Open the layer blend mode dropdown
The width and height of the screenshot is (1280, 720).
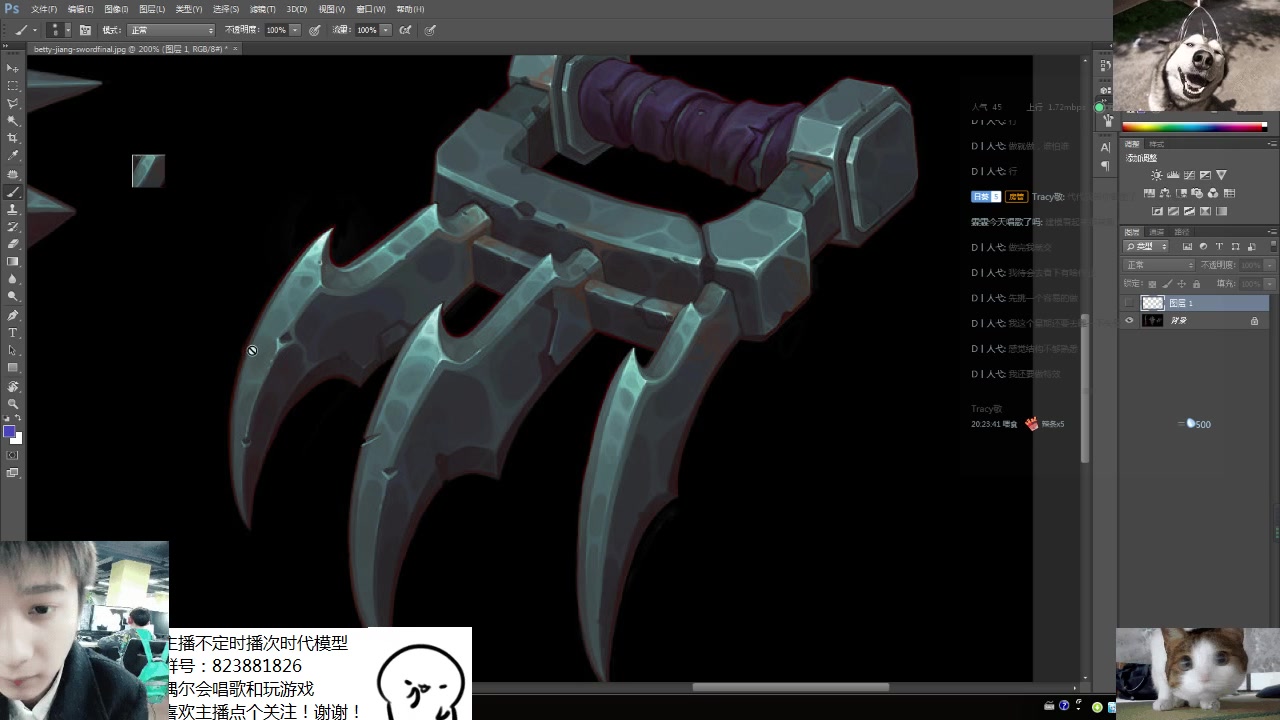tap(1160, 265)
